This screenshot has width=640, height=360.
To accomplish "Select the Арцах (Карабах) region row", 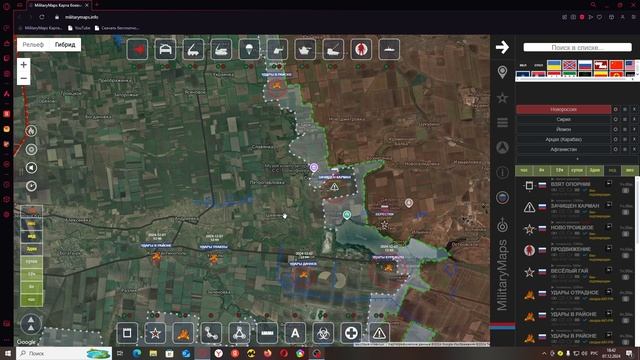I will coord(563,139).
